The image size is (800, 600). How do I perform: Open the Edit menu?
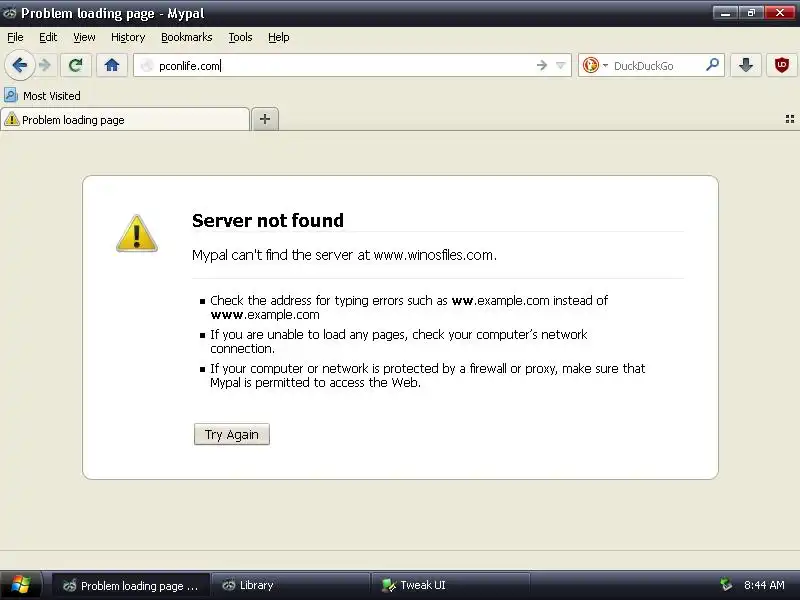click(48, 37)
